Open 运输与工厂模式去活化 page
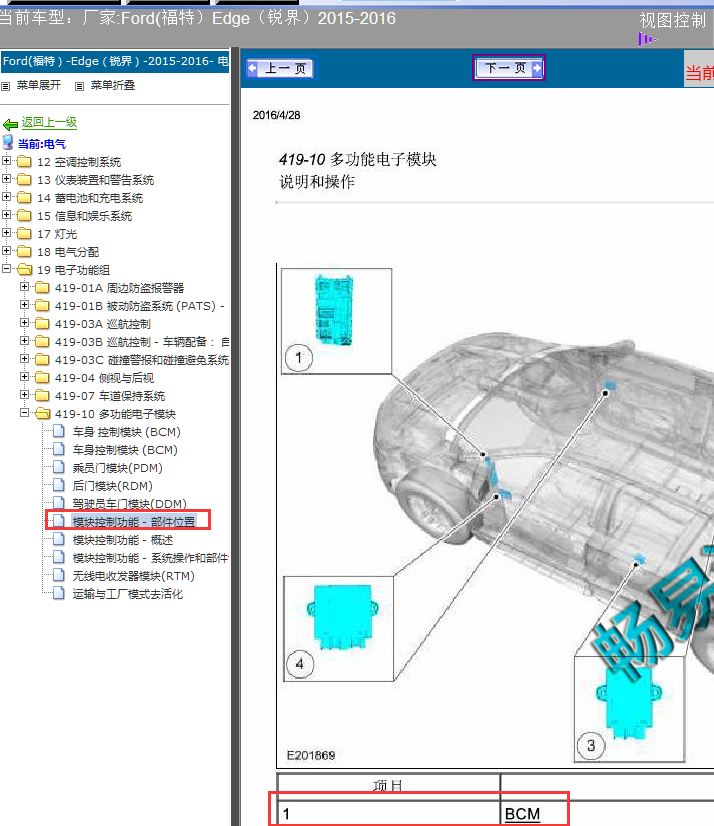 coord(128,594)
